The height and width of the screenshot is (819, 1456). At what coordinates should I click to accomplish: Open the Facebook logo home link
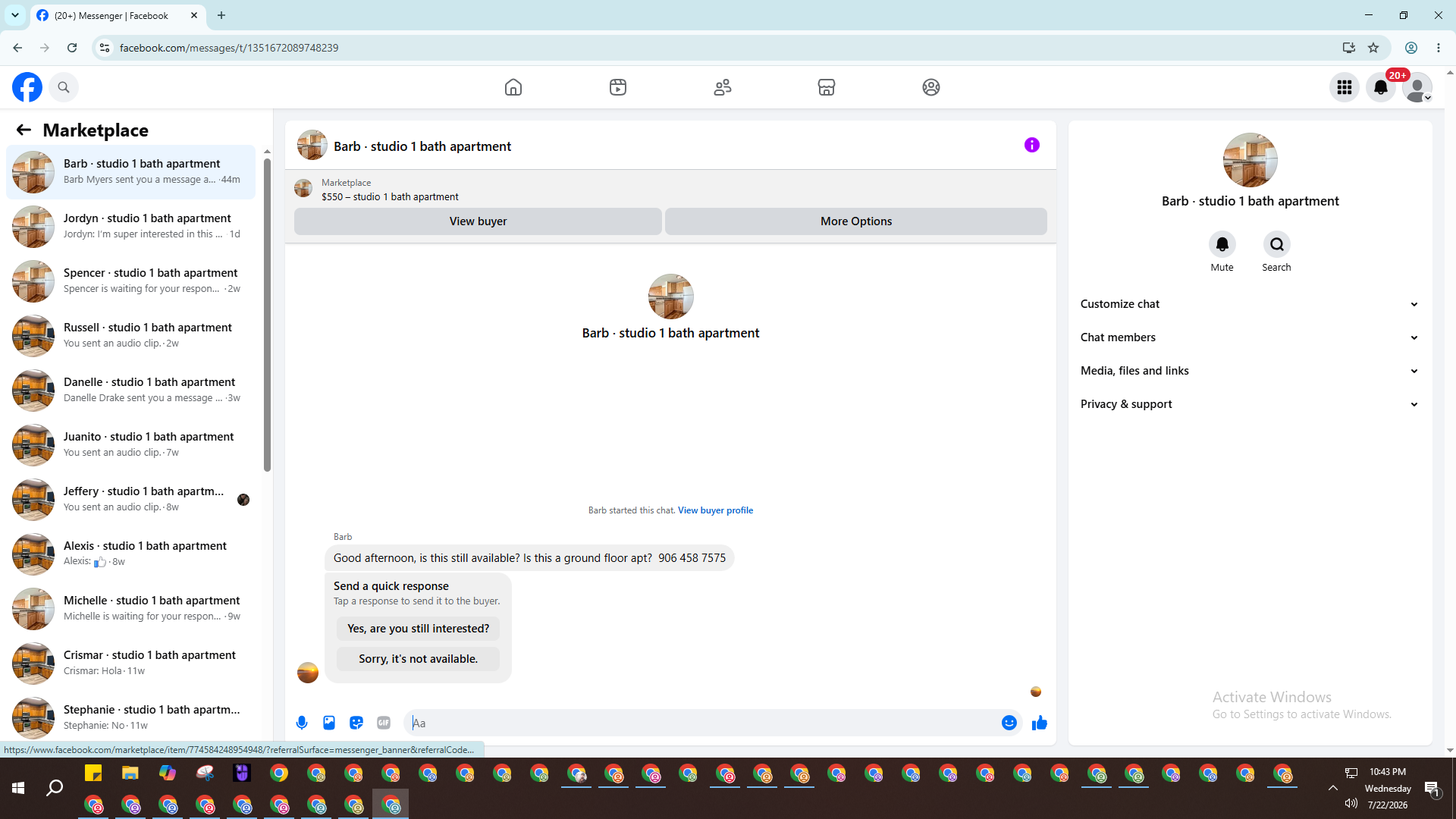click(x=27, y=87)
